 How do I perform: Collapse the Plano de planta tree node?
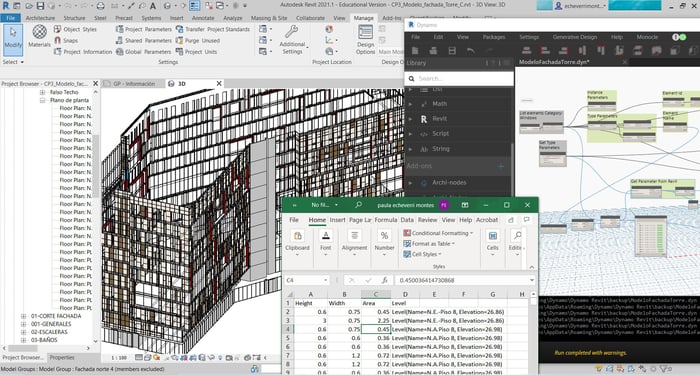43,100
